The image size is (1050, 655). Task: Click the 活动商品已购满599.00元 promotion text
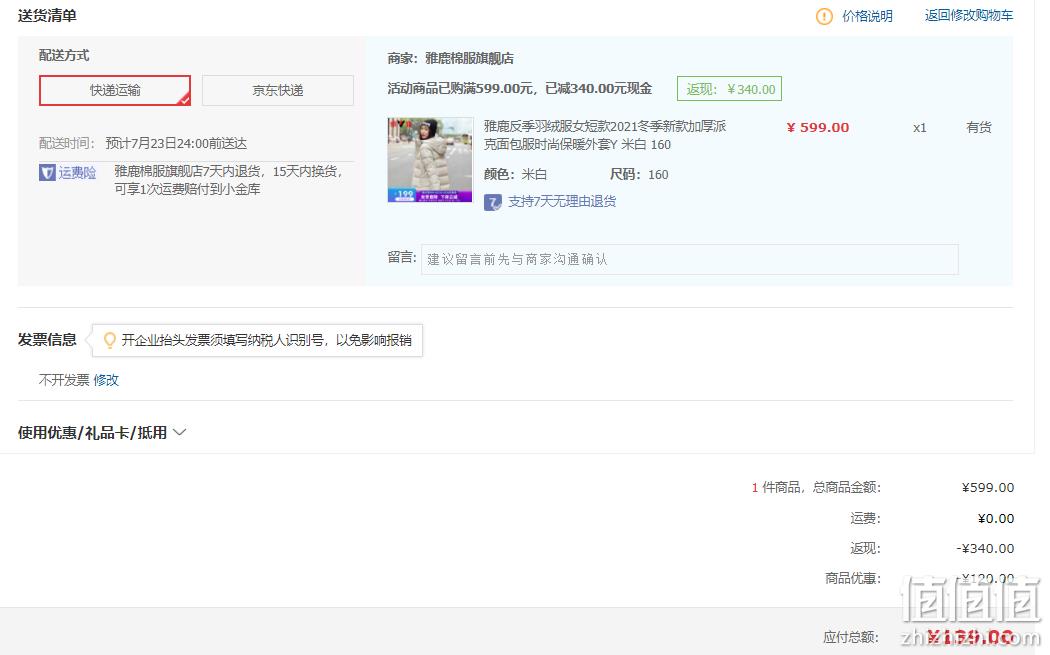[x=520, y=88]
